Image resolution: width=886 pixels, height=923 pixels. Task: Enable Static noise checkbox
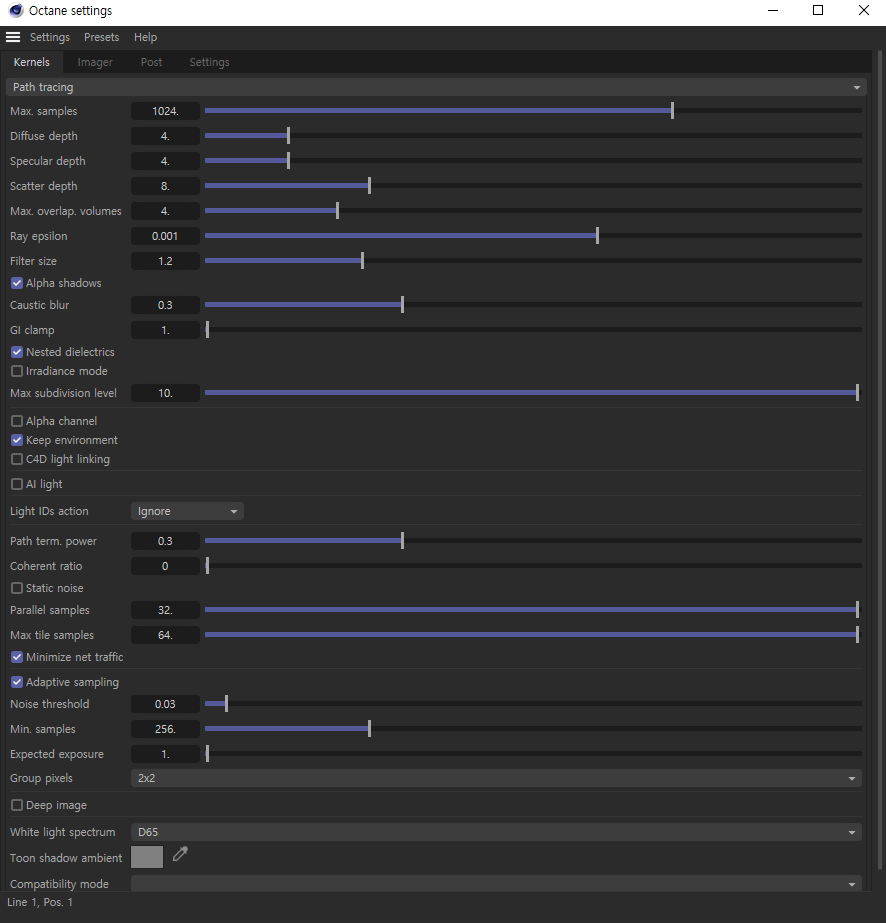[x=17, y=588]
